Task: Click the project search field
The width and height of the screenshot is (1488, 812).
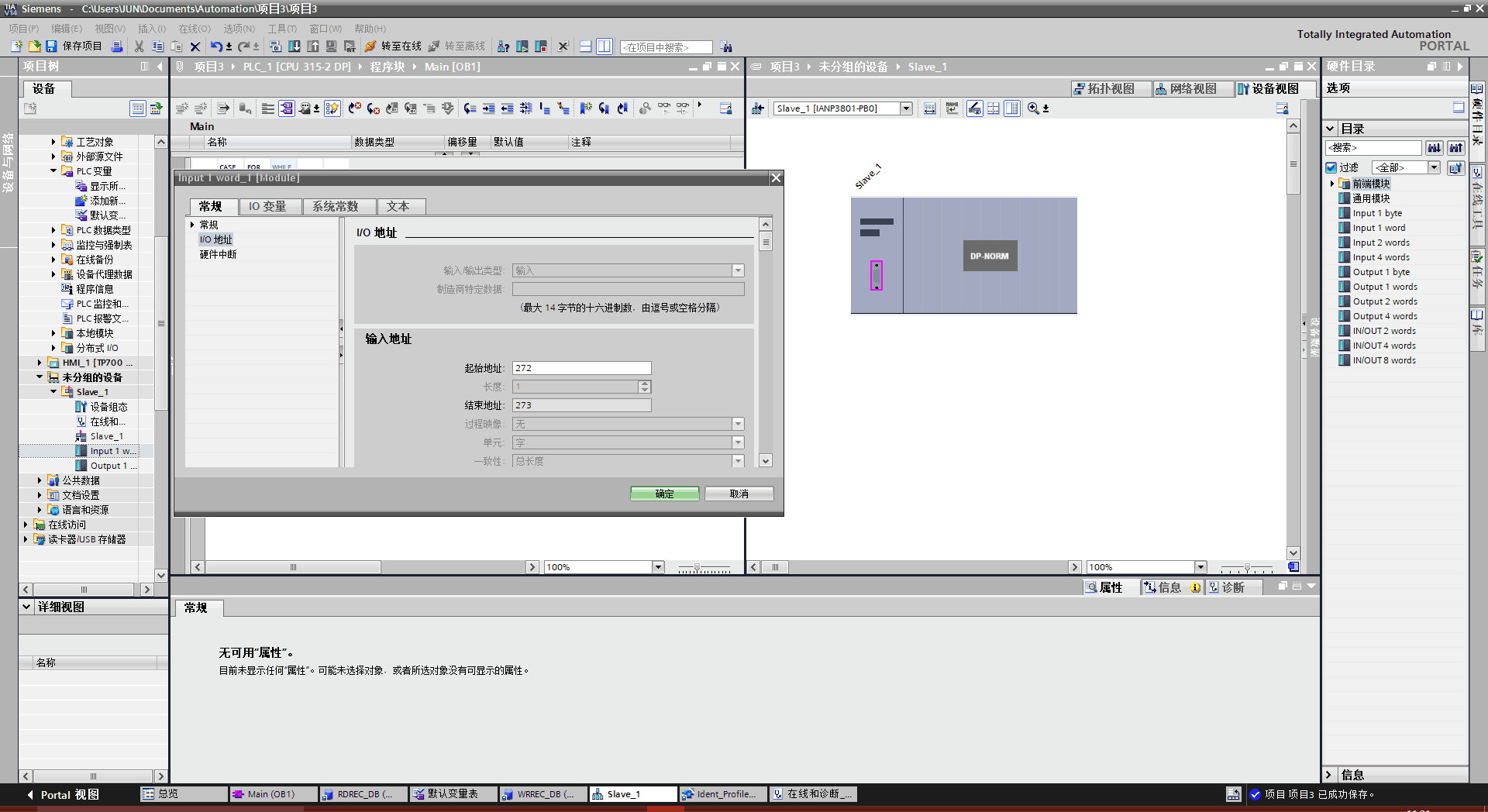Action: [x=666, y=47]
